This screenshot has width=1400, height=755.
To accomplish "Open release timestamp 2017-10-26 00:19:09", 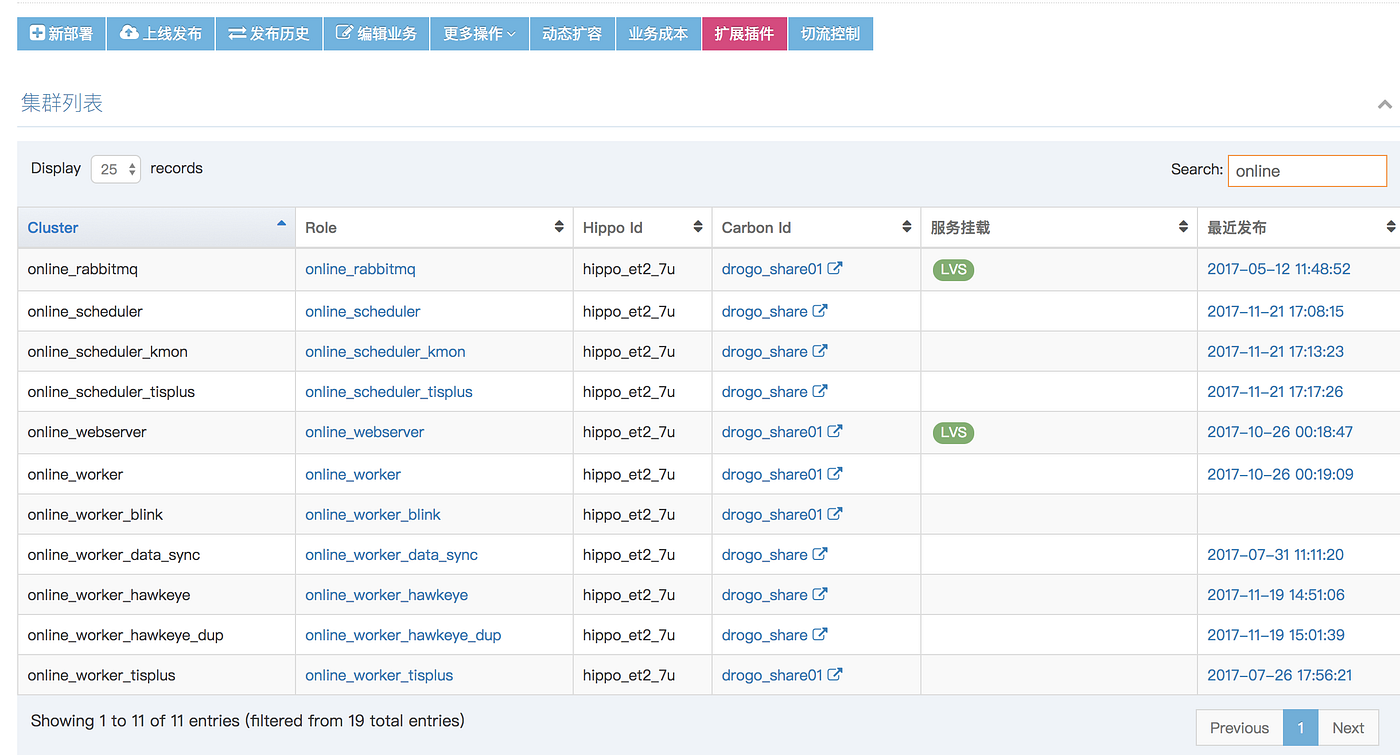I will coord(1280,474).
